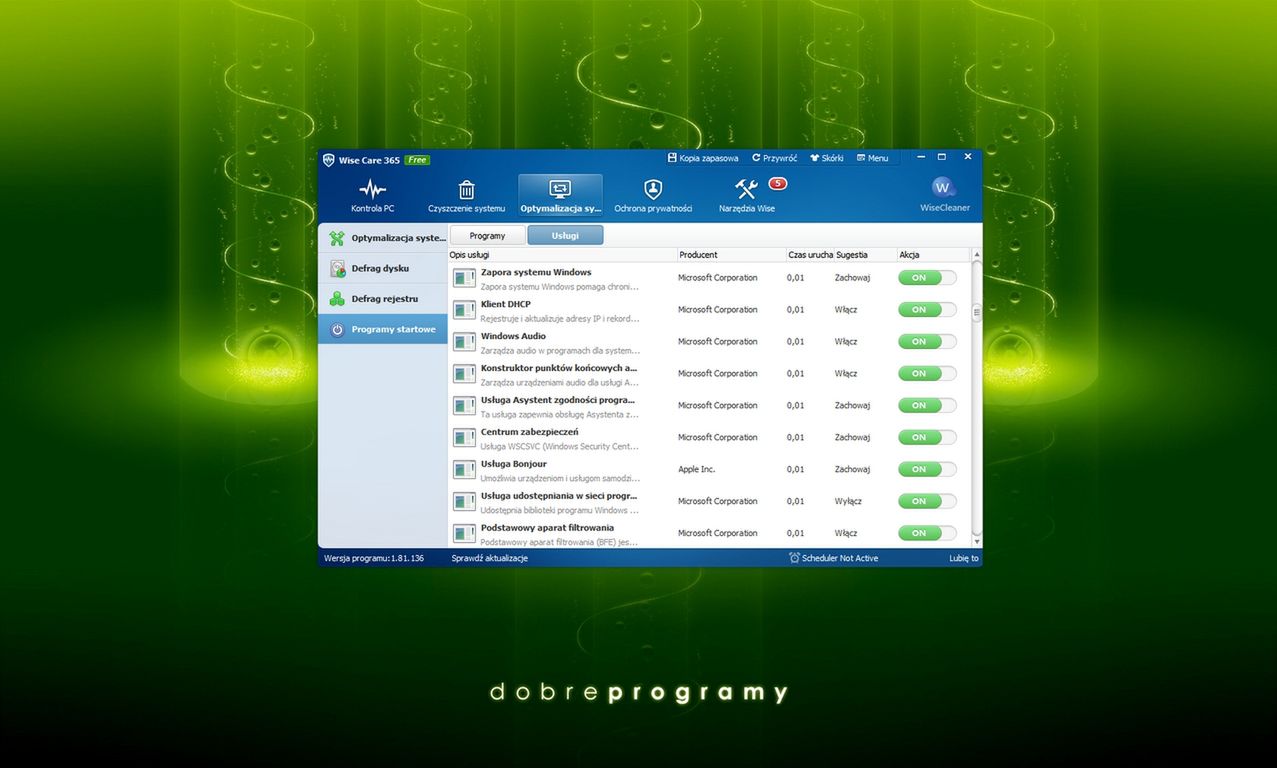Click Wersja programu: 1.81.136 text
1277x768 pixels.
tap(374, 558)
